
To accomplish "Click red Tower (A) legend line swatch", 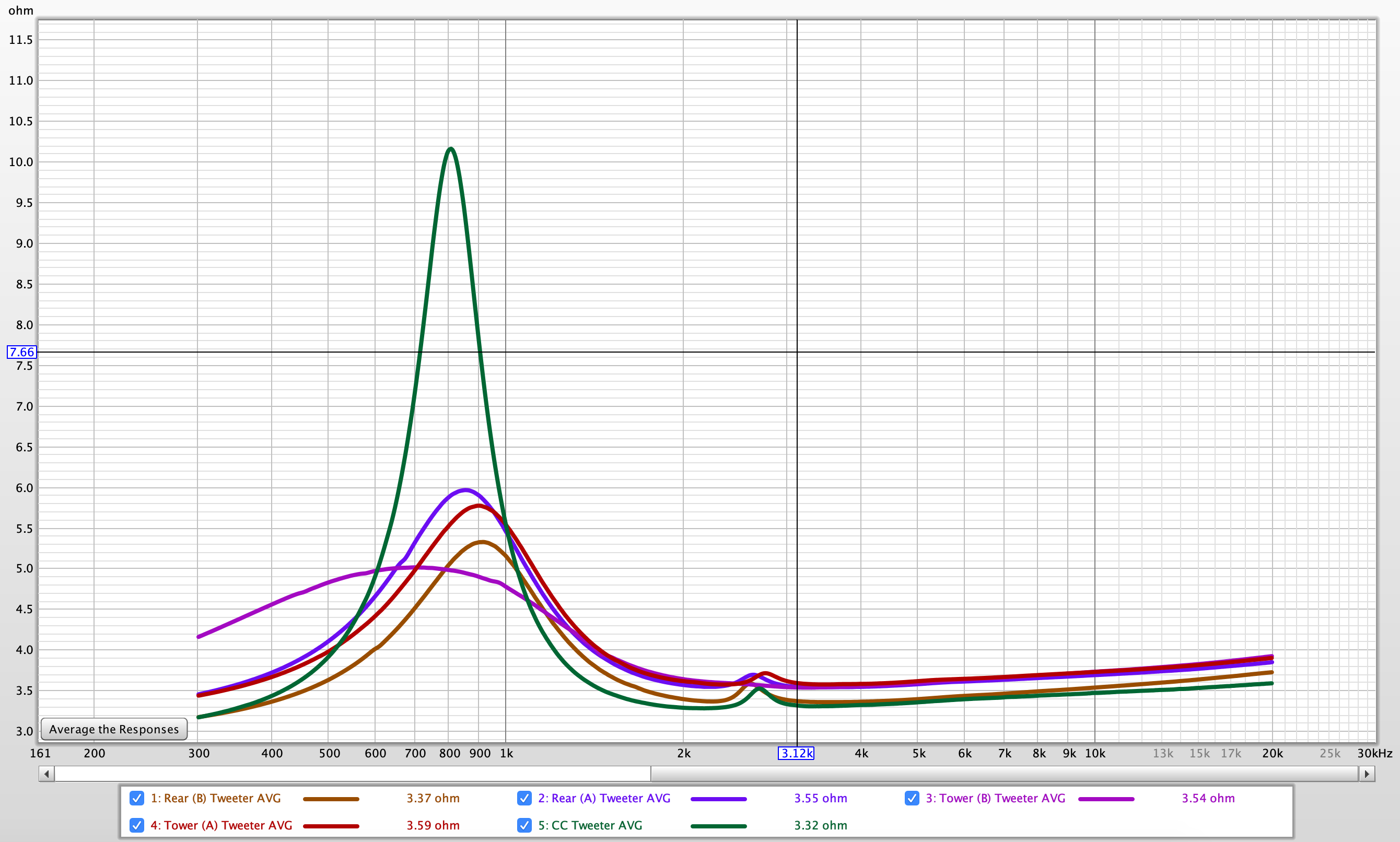I will pyautogui.click(x=331, y=826).
